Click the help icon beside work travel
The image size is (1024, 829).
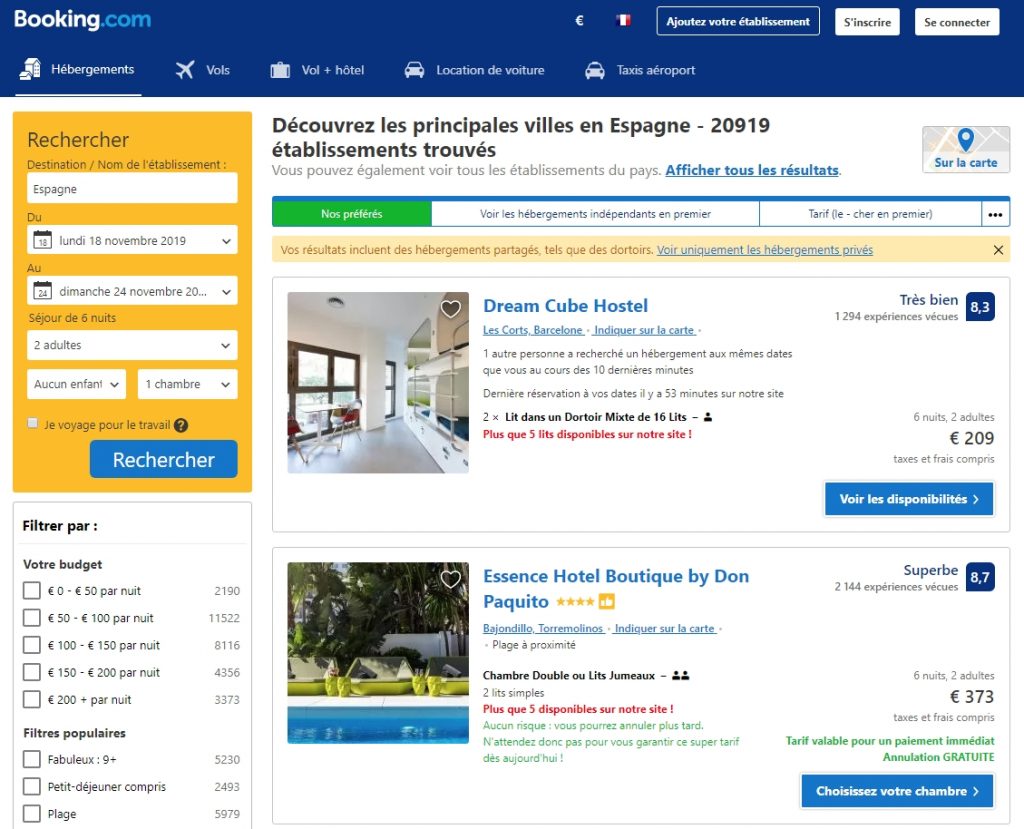click(x=181, y=425)
